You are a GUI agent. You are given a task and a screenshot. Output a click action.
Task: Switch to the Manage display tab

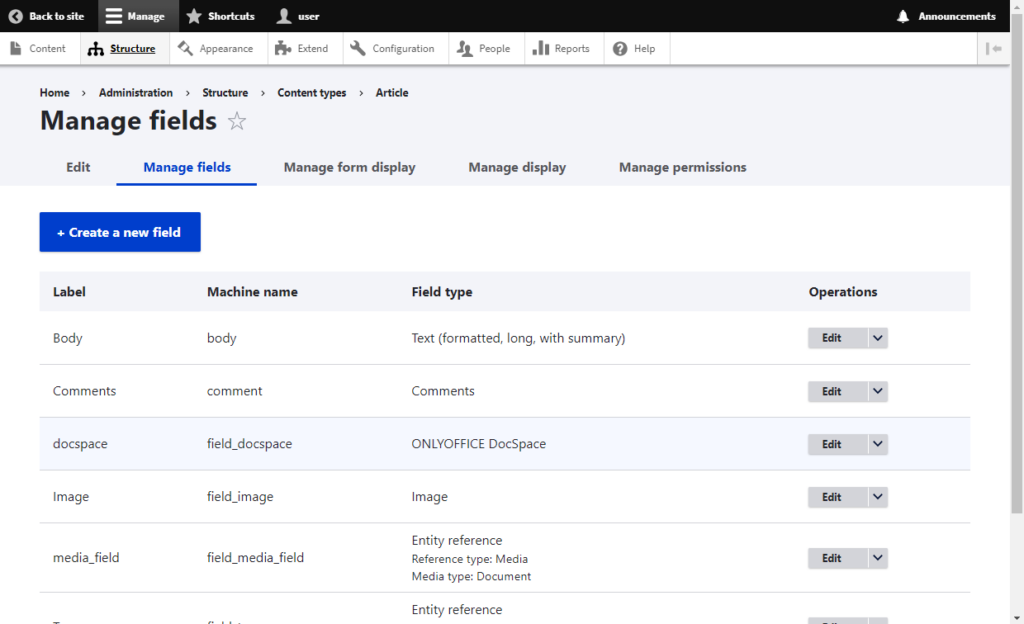(517, 167)
